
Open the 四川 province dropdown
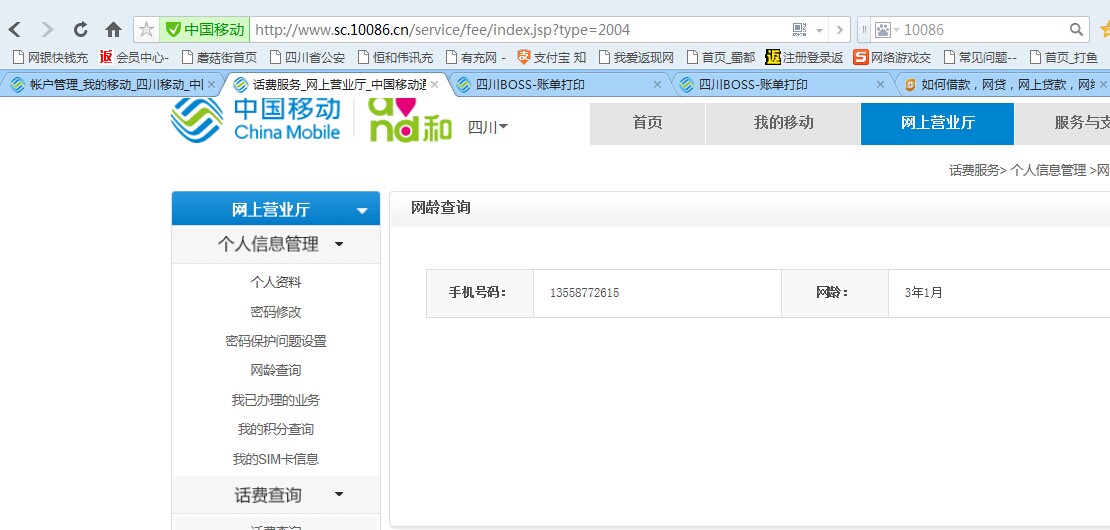pyautogui.click(x=488, y=127)
